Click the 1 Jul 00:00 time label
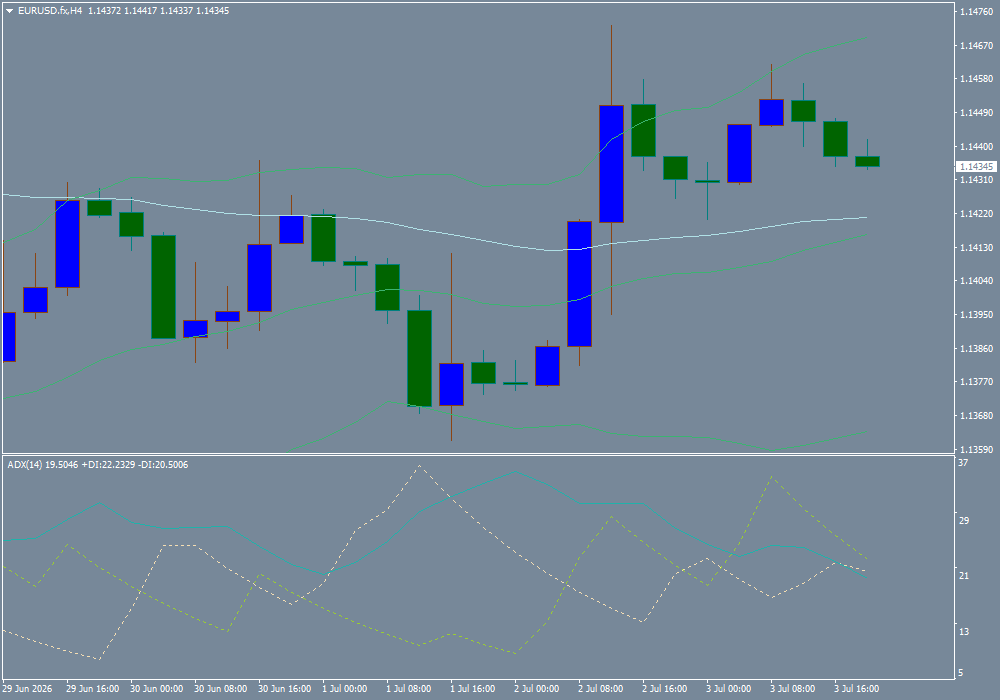 [x=344, y=689]
